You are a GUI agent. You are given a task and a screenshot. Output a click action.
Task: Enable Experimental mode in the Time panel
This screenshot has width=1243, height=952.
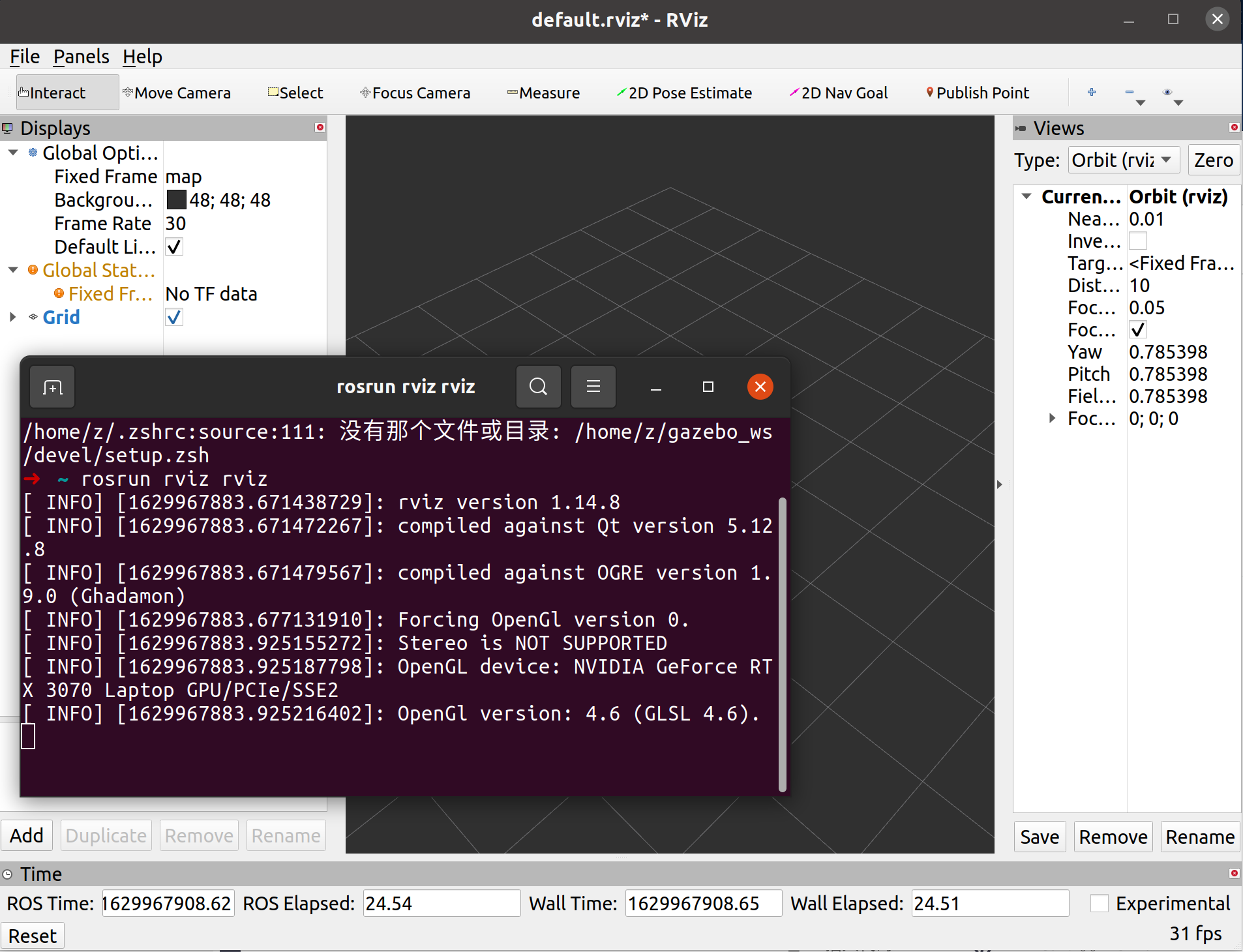[1100, 903]
